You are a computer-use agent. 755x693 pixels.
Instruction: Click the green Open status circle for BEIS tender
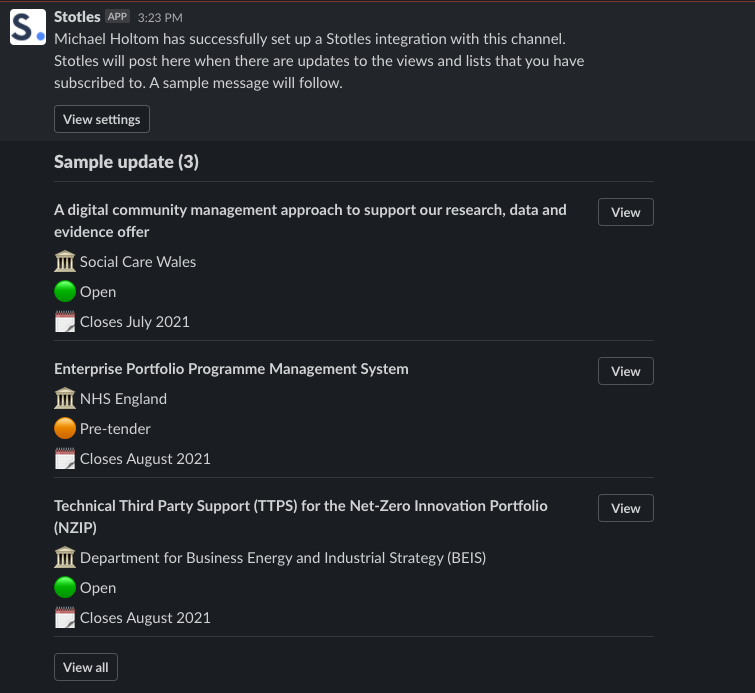[65, 588]
